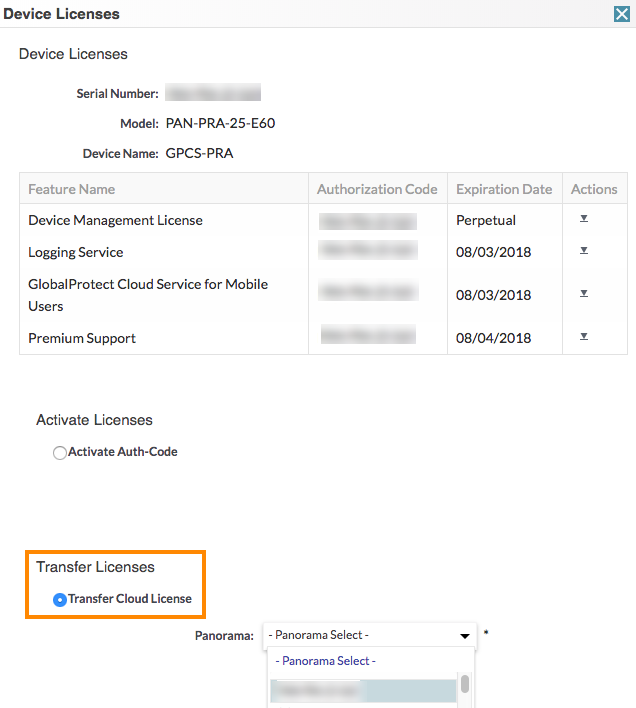Image resolution: width=636 pixels, height=708 pixels.
Task: Click the Feature Name column header
Action: (x=72, y=189)
